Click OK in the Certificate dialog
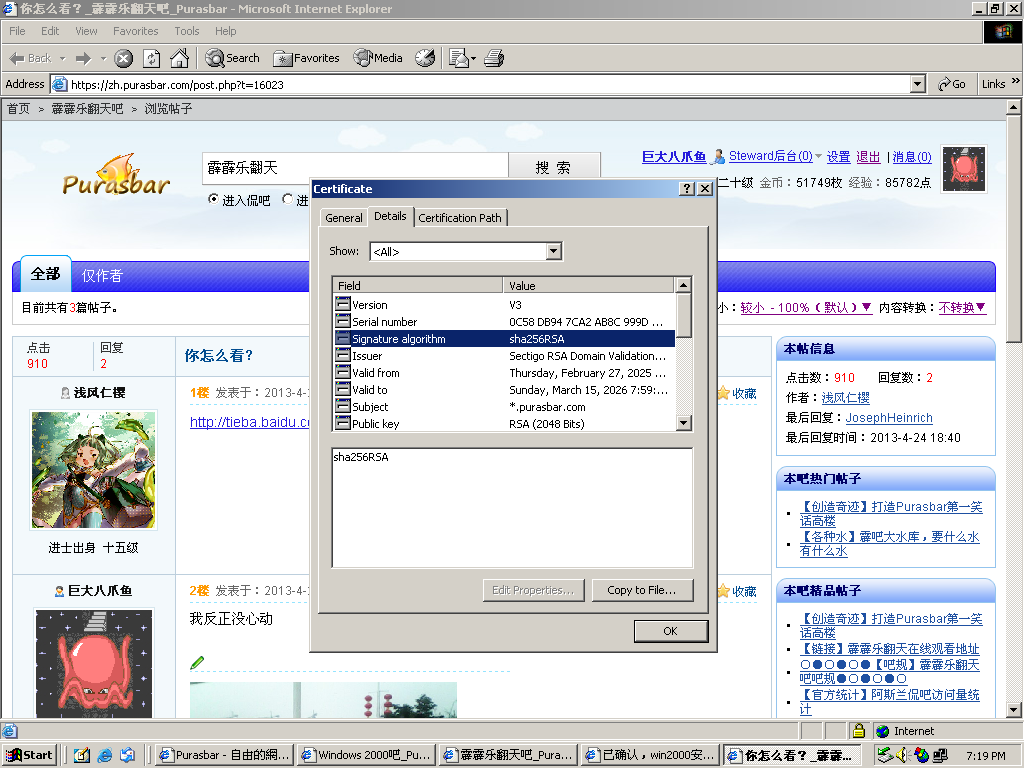 point(671,632)
